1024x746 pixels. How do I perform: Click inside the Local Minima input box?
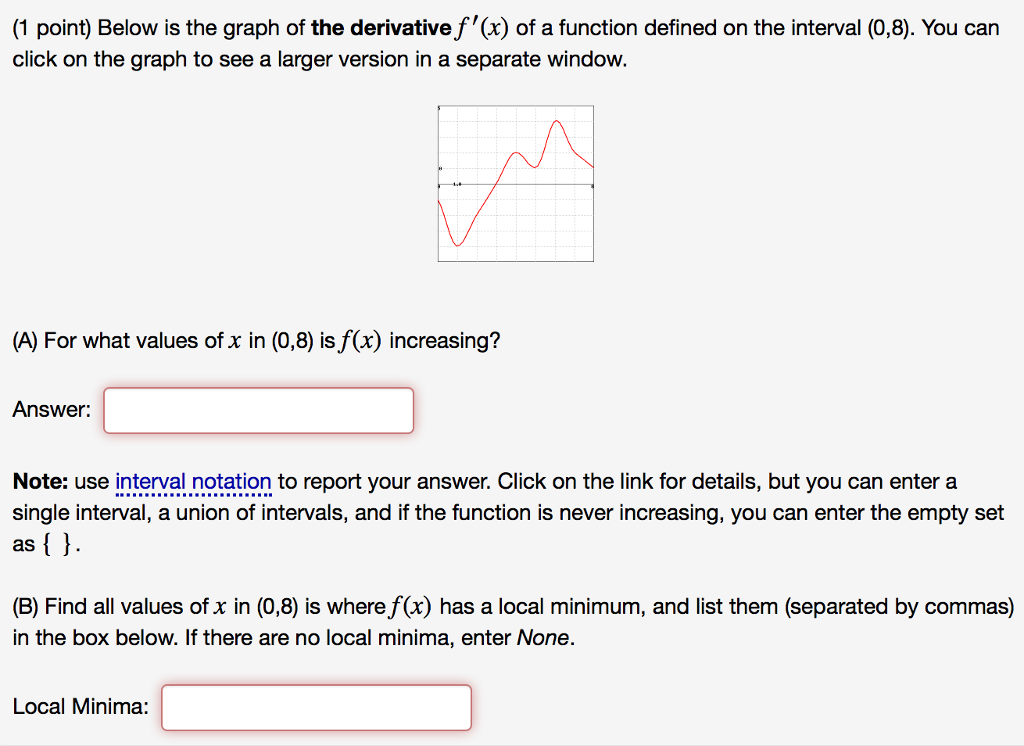click(315, 706)
